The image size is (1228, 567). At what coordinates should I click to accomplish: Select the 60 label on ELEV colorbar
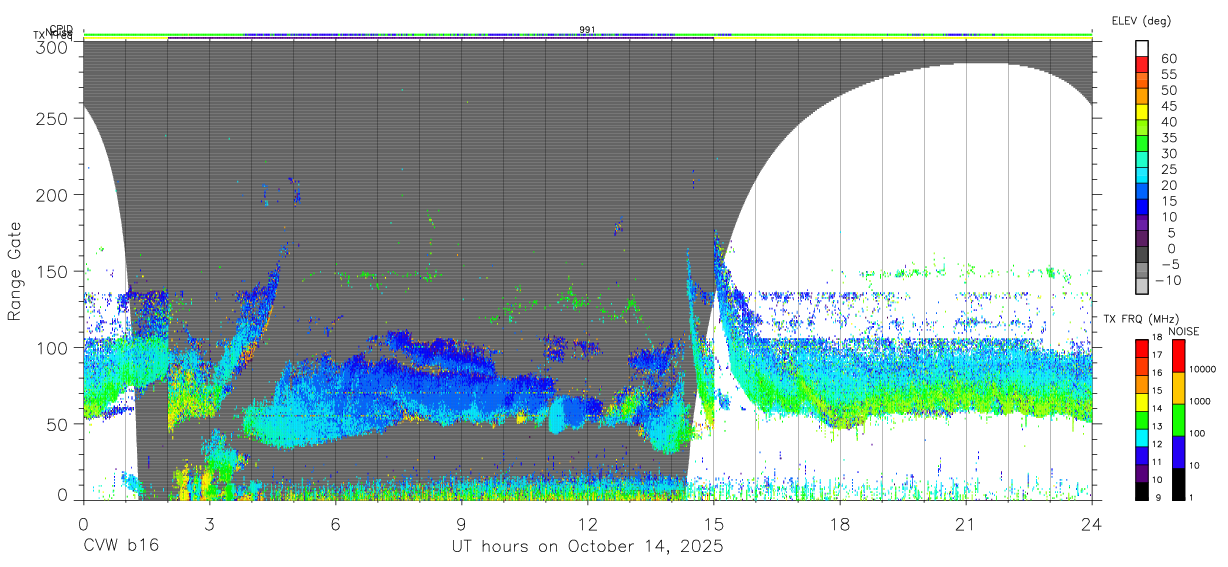1169,58
